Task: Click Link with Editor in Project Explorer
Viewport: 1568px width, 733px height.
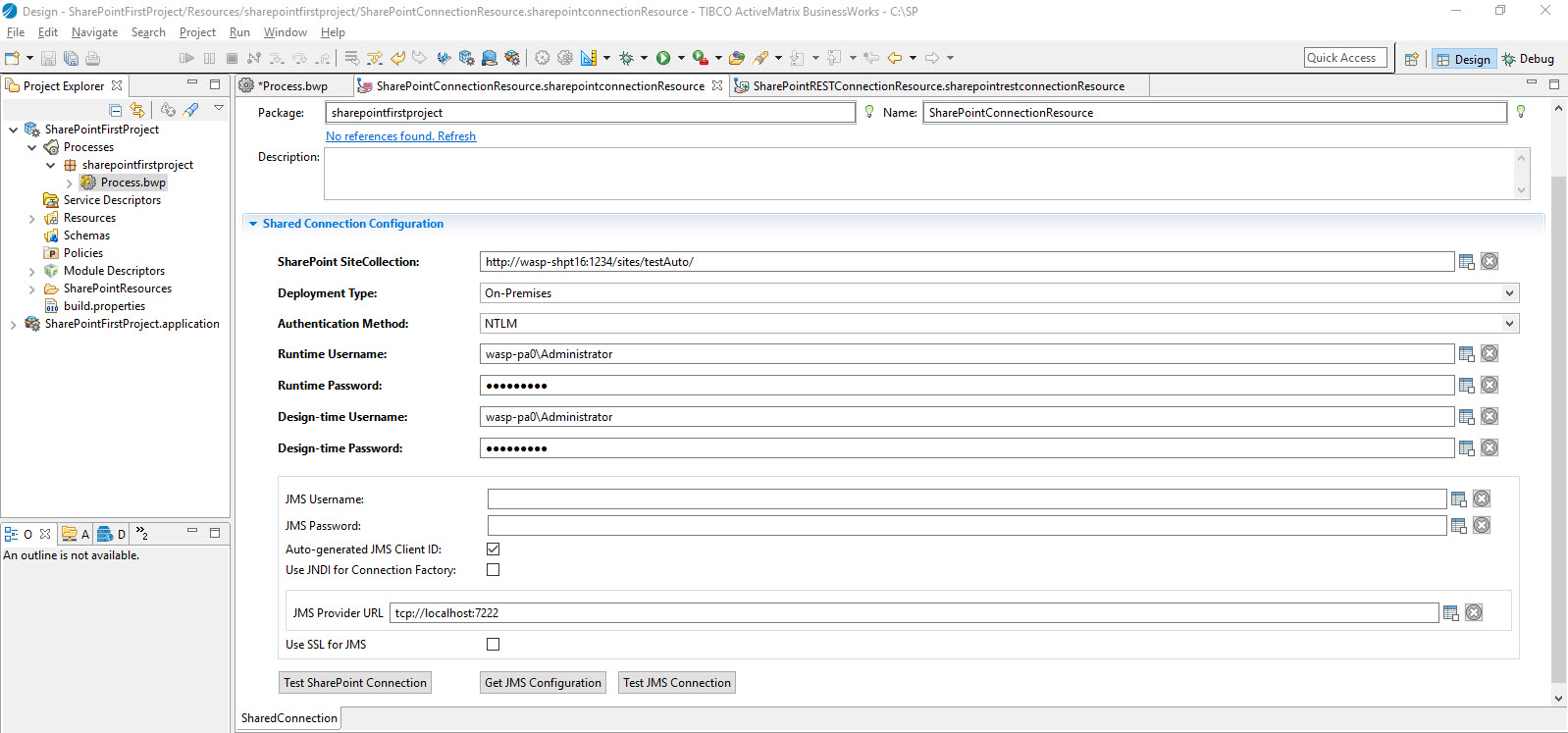Action: click(x=137, y=110)
